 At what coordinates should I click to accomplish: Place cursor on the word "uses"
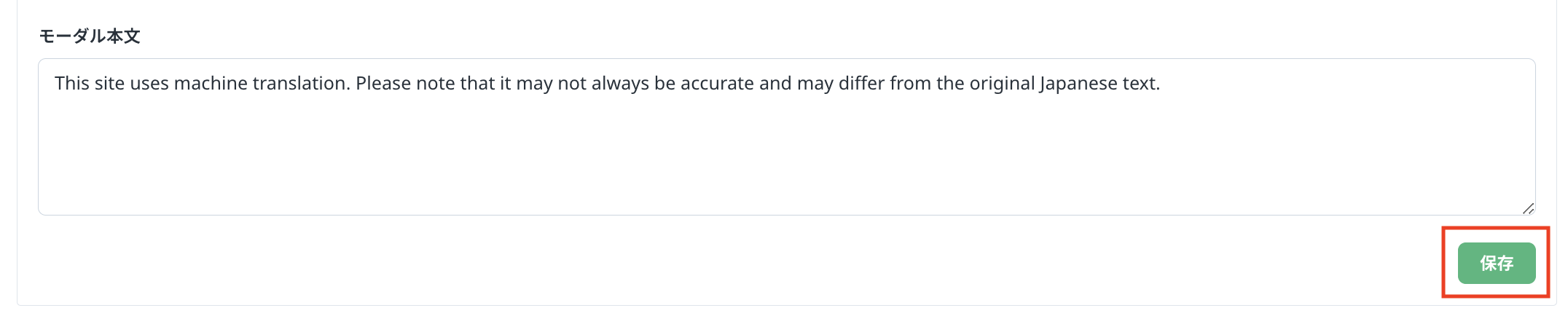(149, 84)
